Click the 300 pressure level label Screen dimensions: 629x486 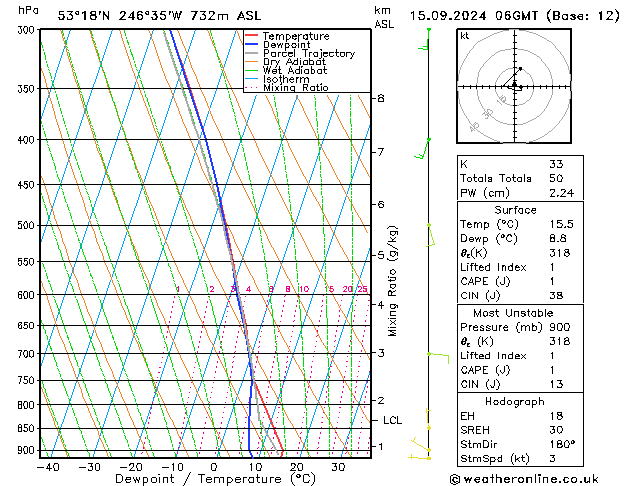click(28, 30)
